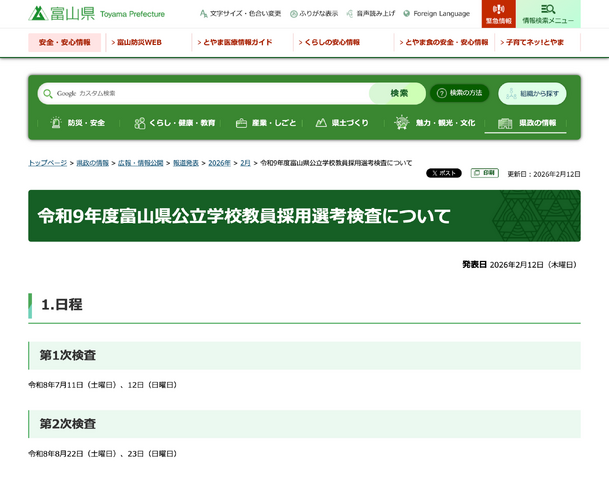Click the briefcase icon for 産業・しごと

pyautogui.click(x=241, y=123)
